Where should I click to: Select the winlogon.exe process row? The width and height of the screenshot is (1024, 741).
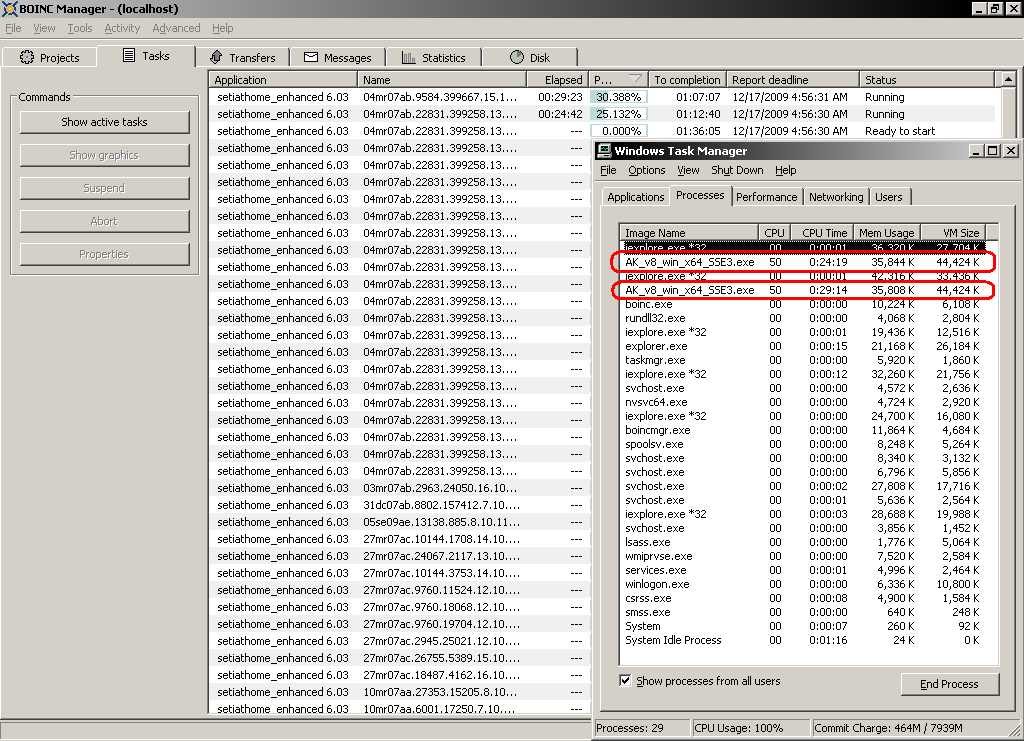pos(802,584)
